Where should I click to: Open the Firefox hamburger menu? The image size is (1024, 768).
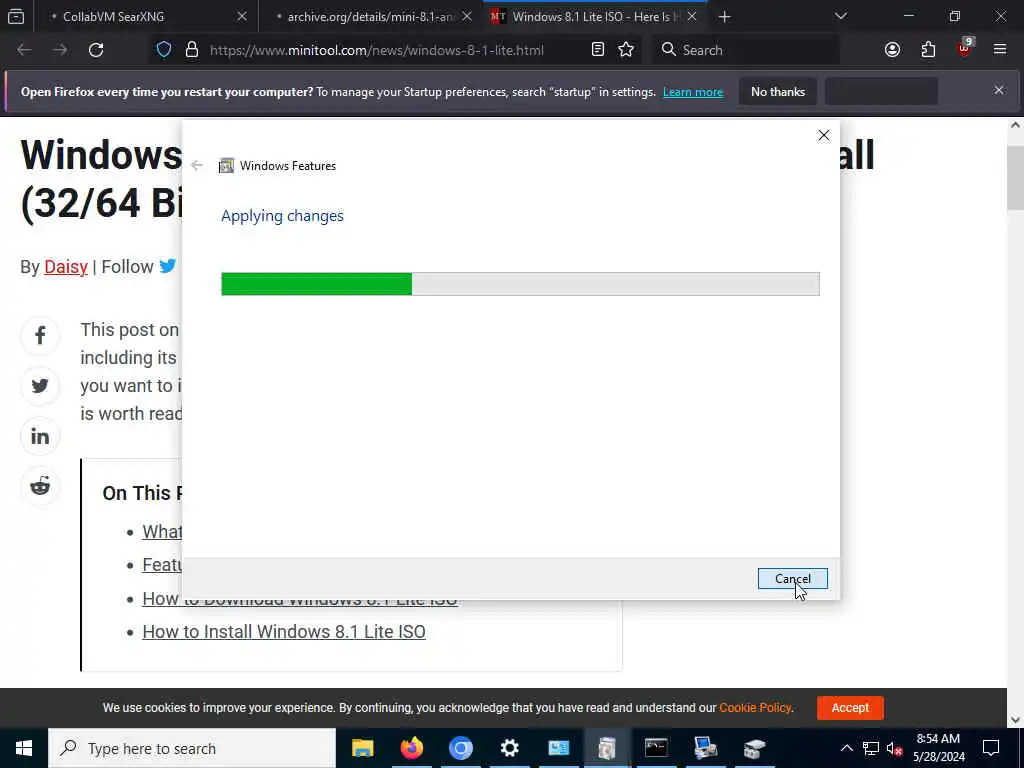point(1000,50)
